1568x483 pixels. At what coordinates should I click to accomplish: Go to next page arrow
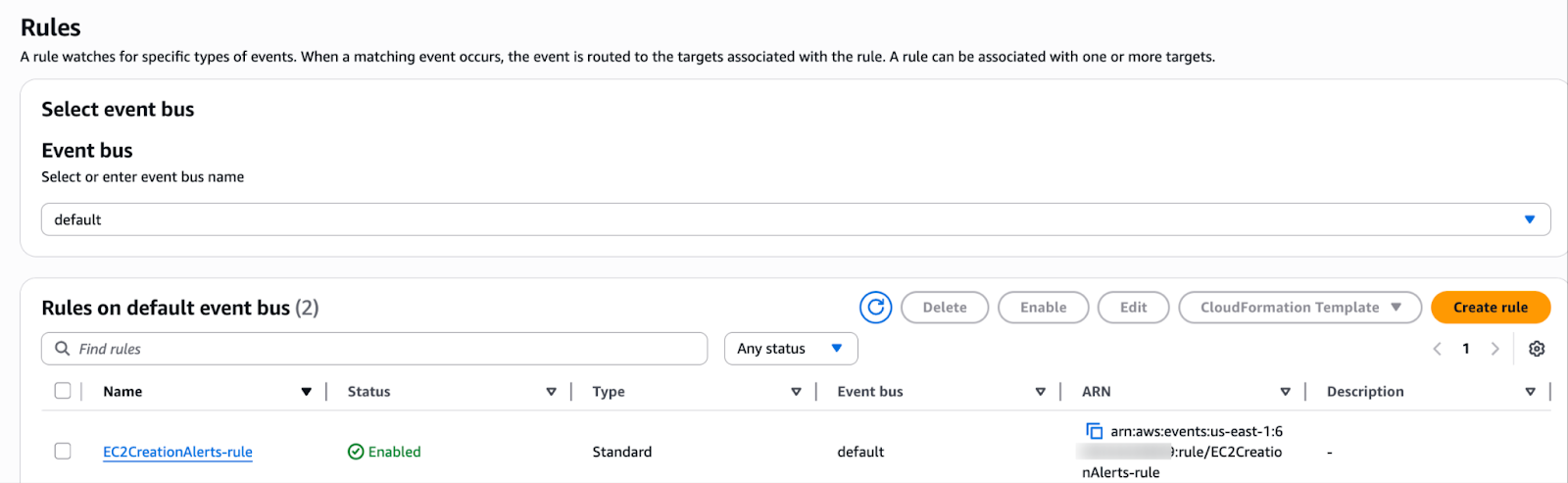pos(1494,349)
